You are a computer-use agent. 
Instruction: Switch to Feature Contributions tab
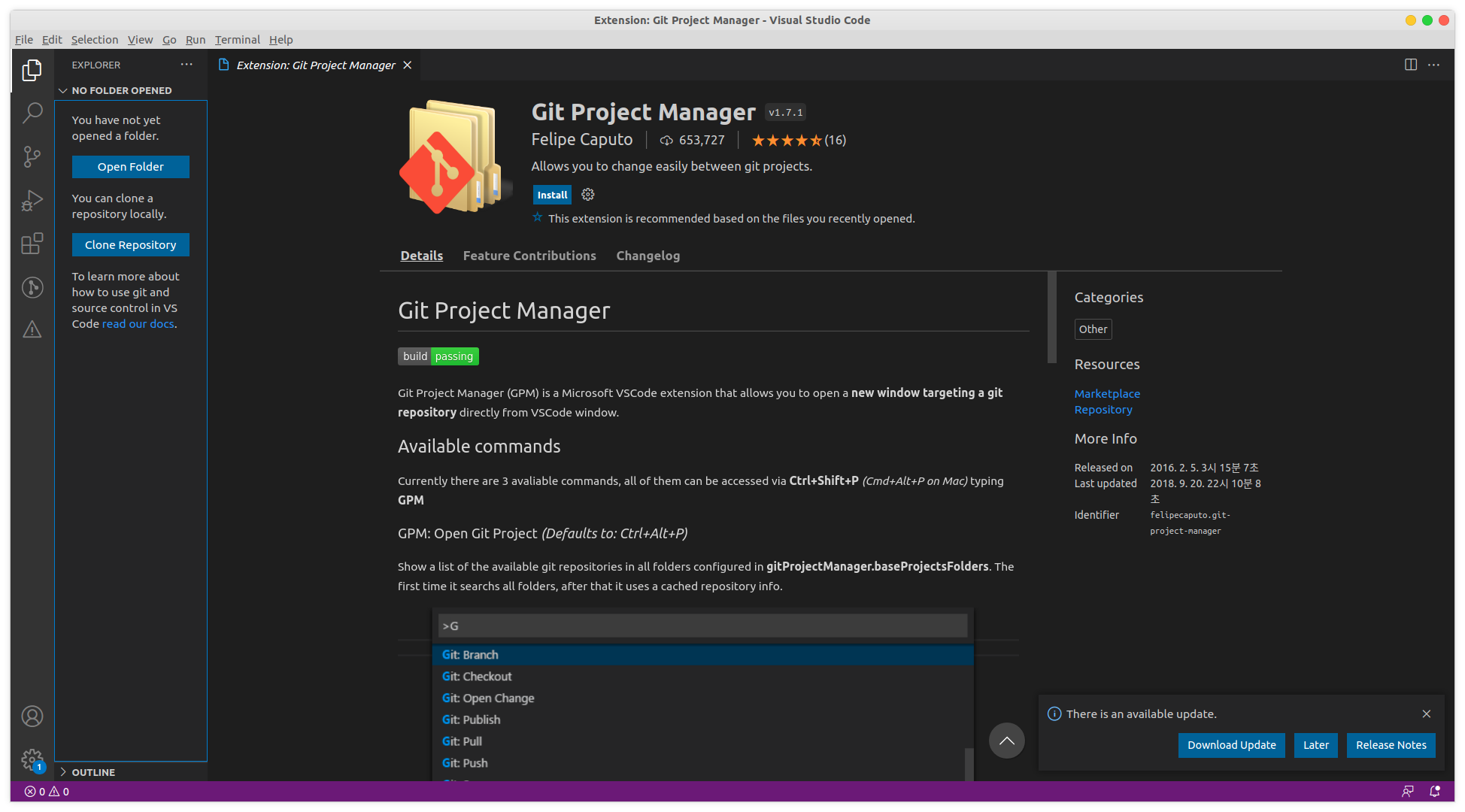click(x=529, y=256)
